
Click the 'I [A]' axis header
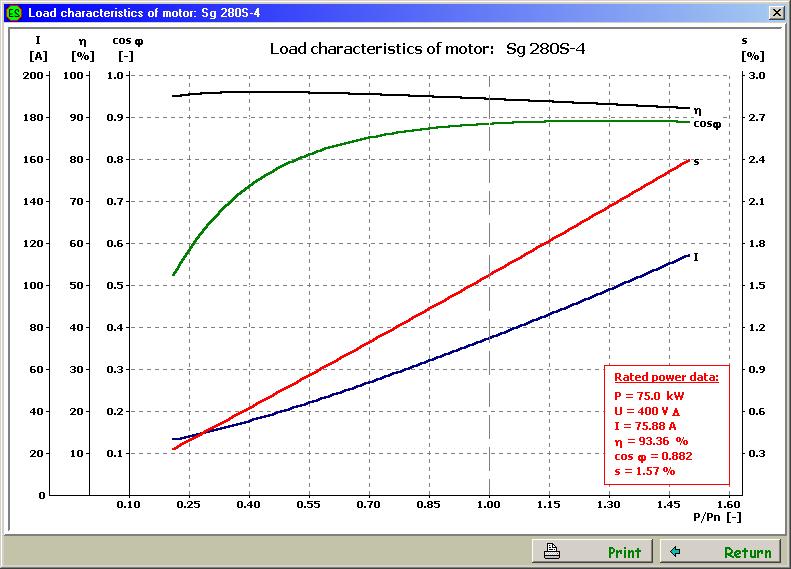pos(38,48)
